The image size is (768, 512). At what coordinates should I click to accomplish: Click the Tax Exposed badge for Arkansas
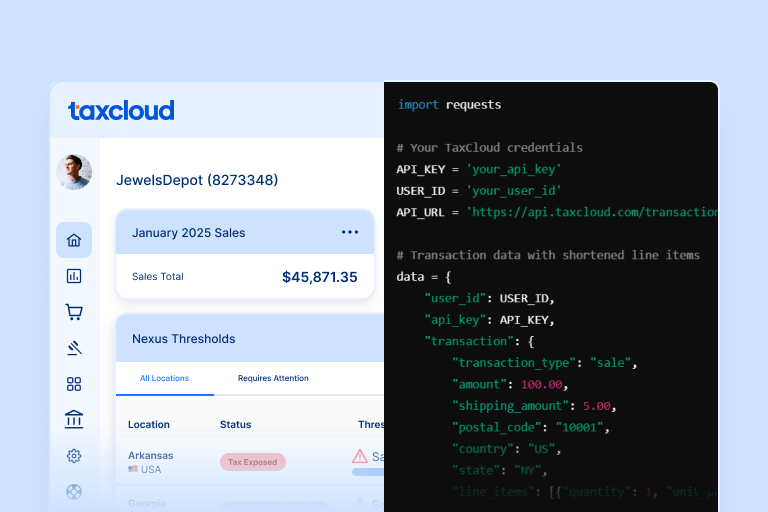click(x=253, y=462)
